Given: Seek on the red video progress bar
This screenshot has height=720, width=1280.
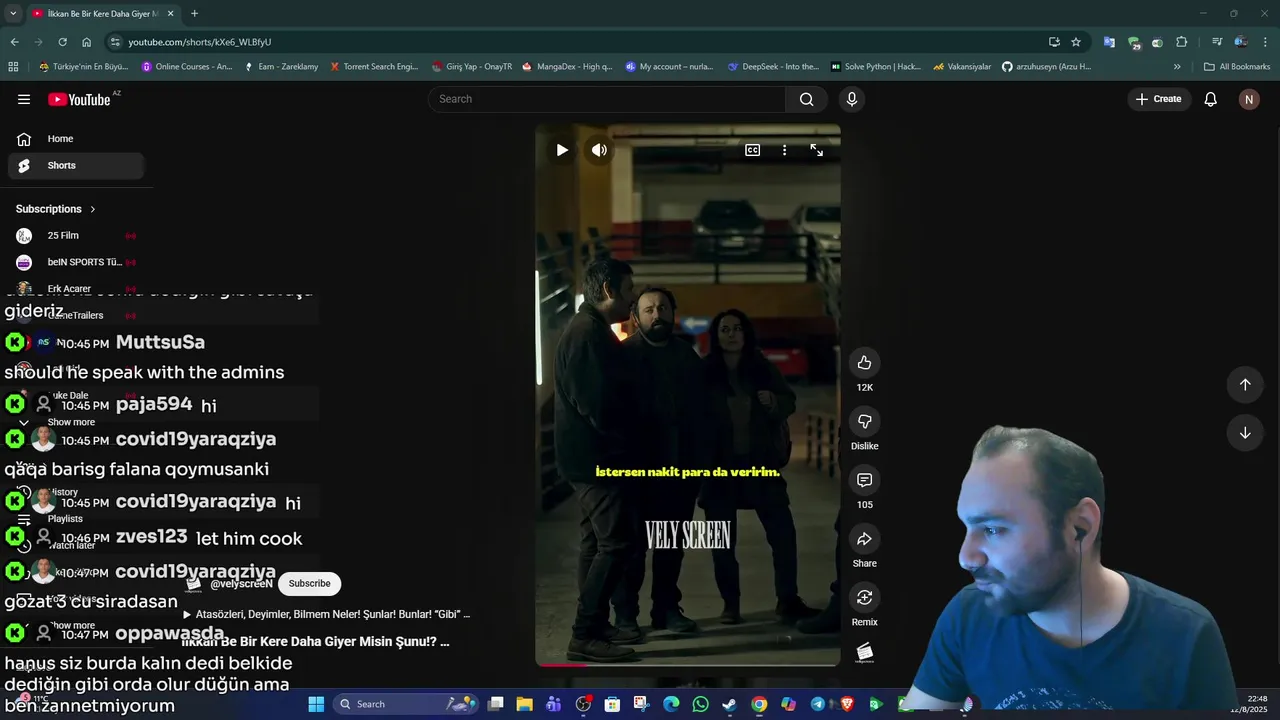Looking at the screenshot, I should 563,664.
